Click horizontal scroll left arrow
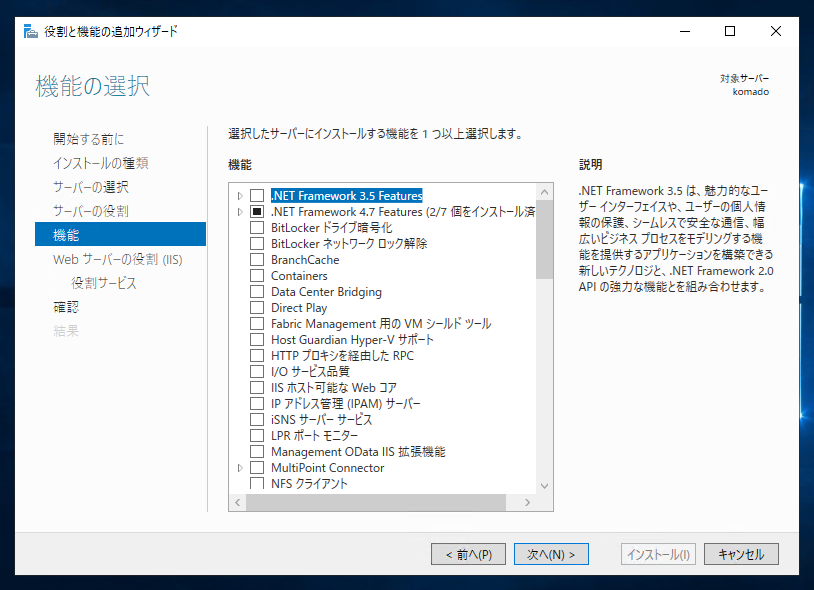The height and width of the screenshot is (590, 814). coord(238,502)
